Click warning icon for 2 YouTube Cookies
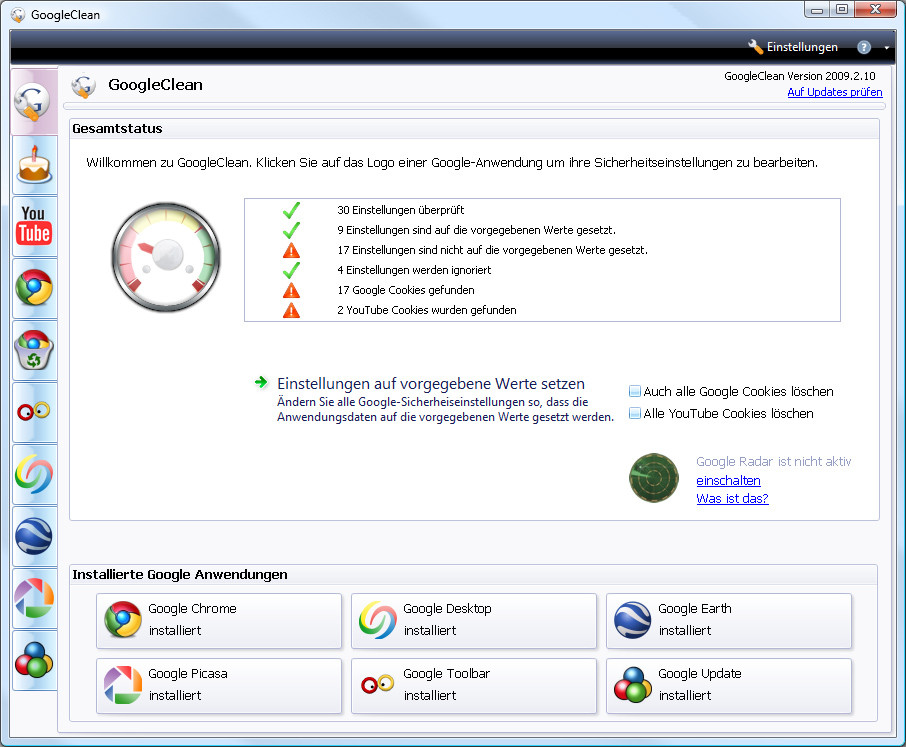The height and width of the screenshot is (747, 906). click(291, 310)
